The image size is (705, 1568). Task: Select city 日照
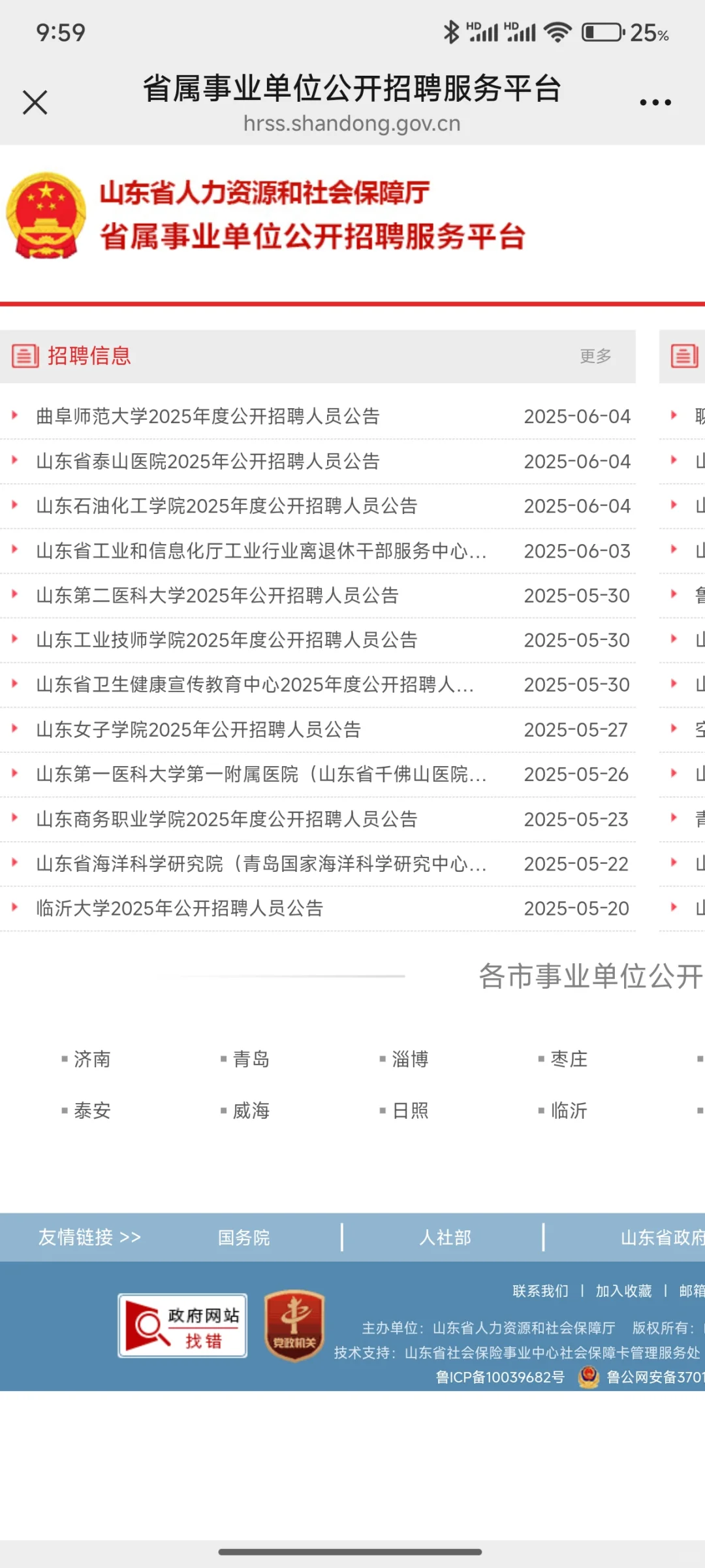(410, 1110)
